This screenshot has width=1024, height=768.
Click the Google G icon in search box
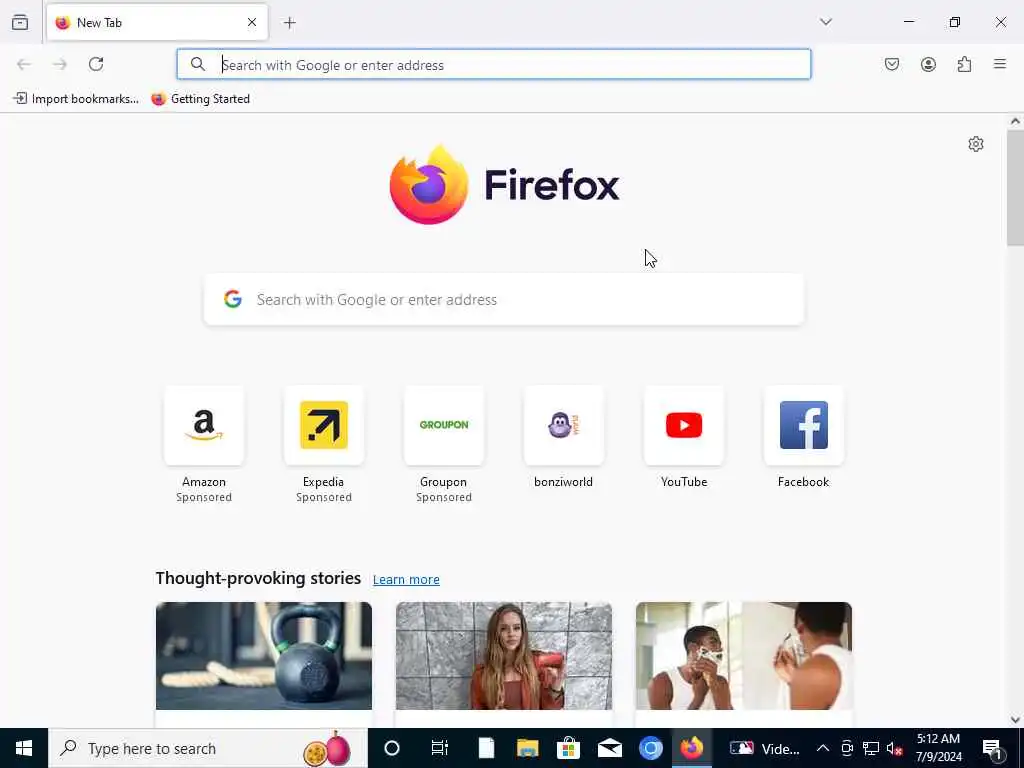point(233,299)
